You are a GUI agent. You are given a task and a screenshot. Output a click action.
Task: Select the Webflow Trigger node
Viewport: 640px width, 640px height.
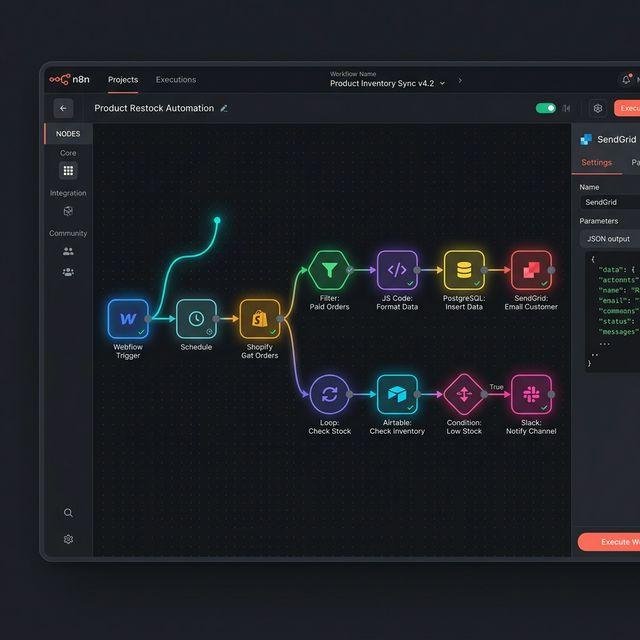[x=128, y=319]
